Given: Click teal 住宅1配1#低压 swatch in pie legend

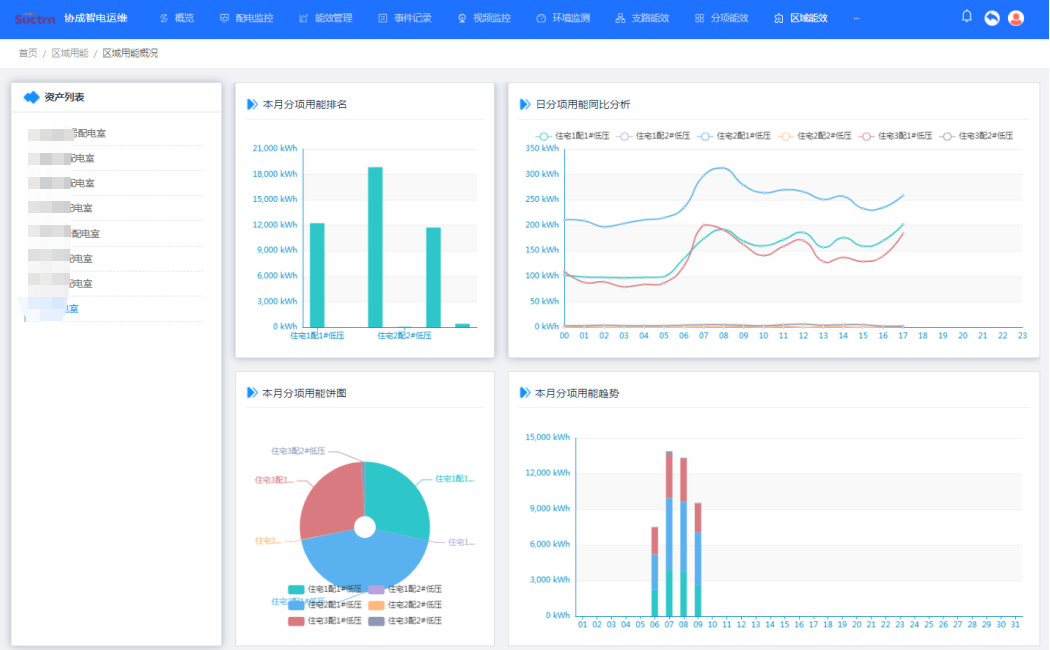Looking at the screenshot, I should pyautogui.click(x=296, y=589).
